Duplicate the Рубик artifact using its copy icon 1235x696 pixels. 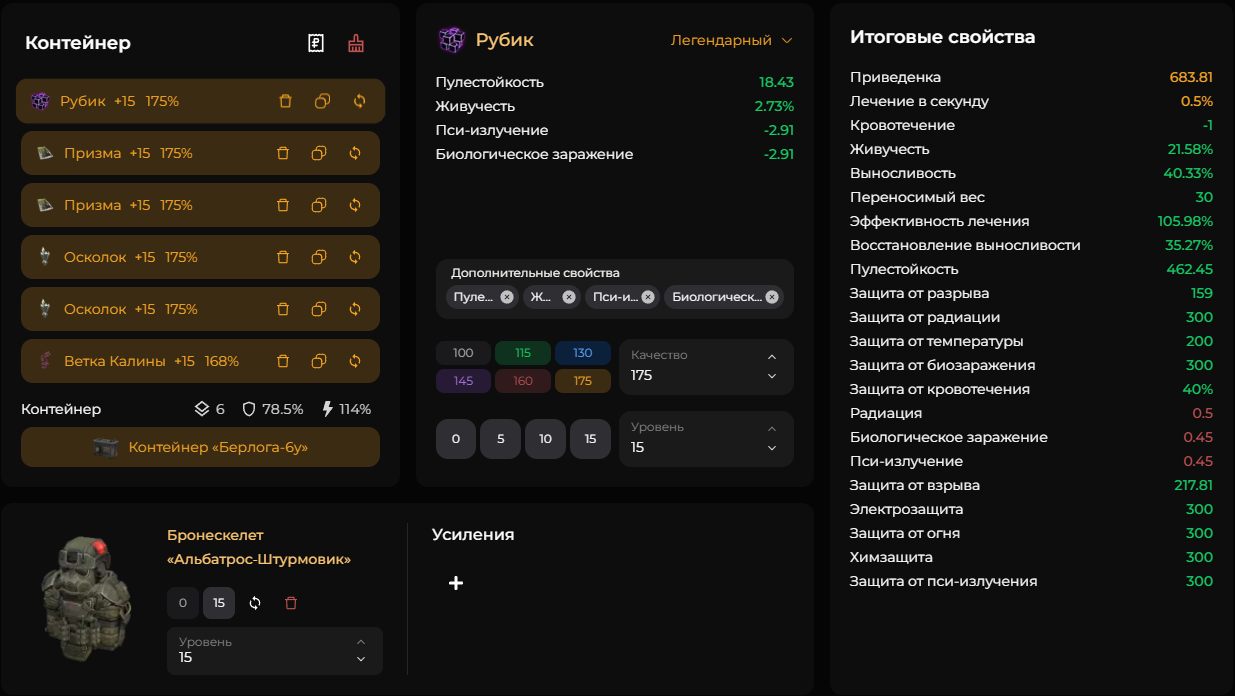click(x=322, y=101)
